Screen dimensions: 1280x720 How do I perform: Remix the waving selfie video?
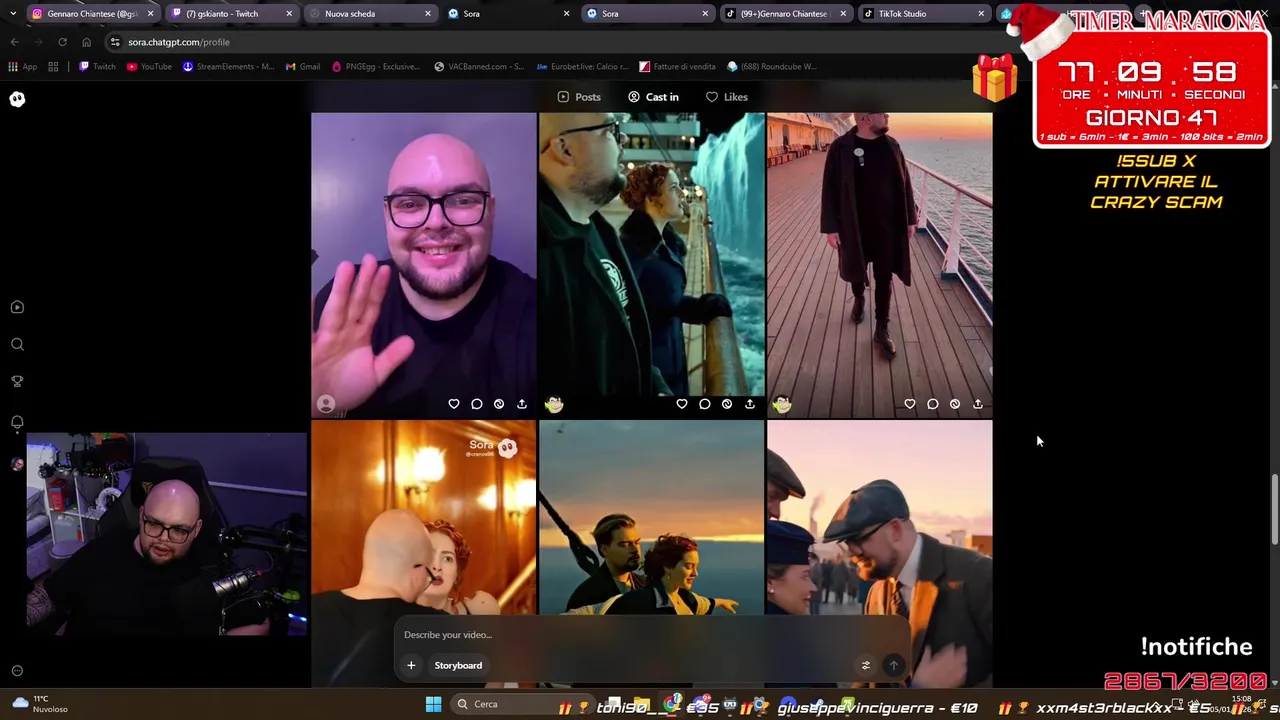pos(499,404)
